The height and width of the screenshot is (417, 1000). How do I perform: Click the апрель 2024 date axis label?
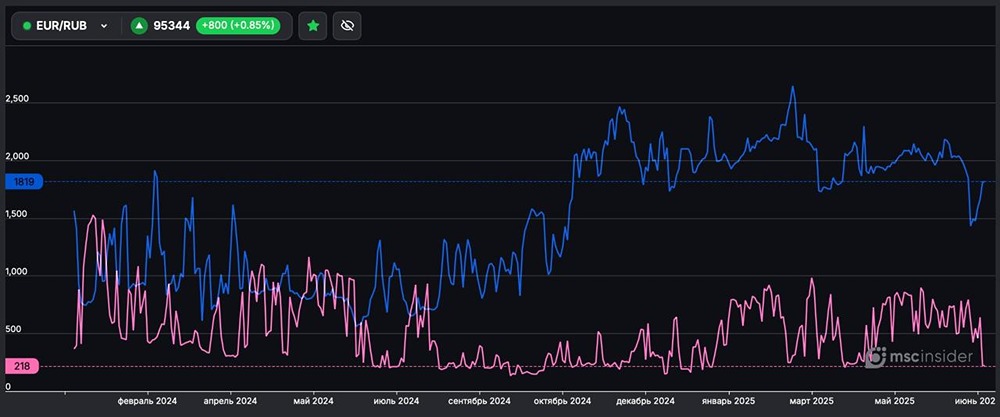[231, 401]
